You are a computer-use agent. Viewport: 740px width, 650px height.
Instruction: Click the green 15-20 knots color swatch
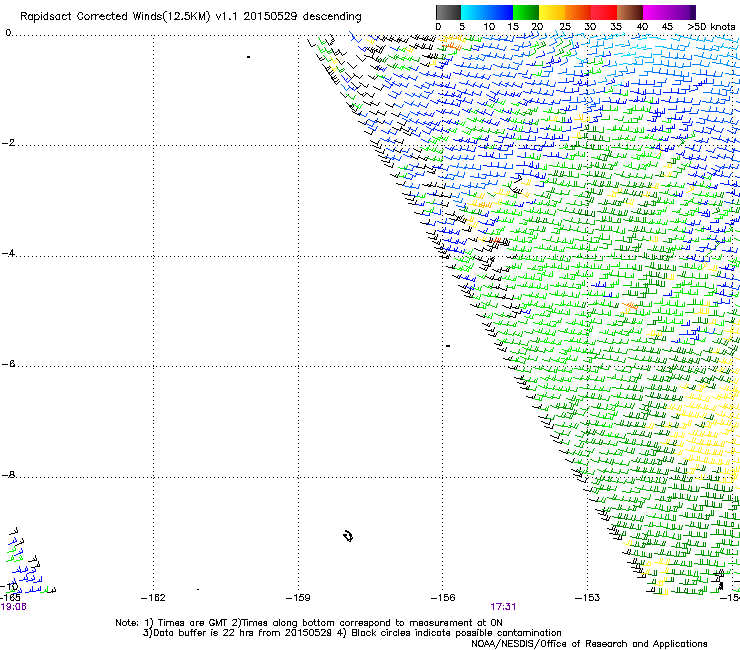[526, 12]
